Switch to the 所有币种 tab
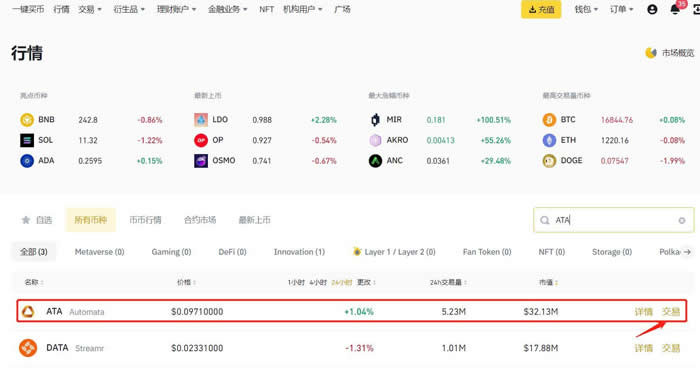Image resolution: width=700 pixels, height=371 pixels. [x=91, y=220]
